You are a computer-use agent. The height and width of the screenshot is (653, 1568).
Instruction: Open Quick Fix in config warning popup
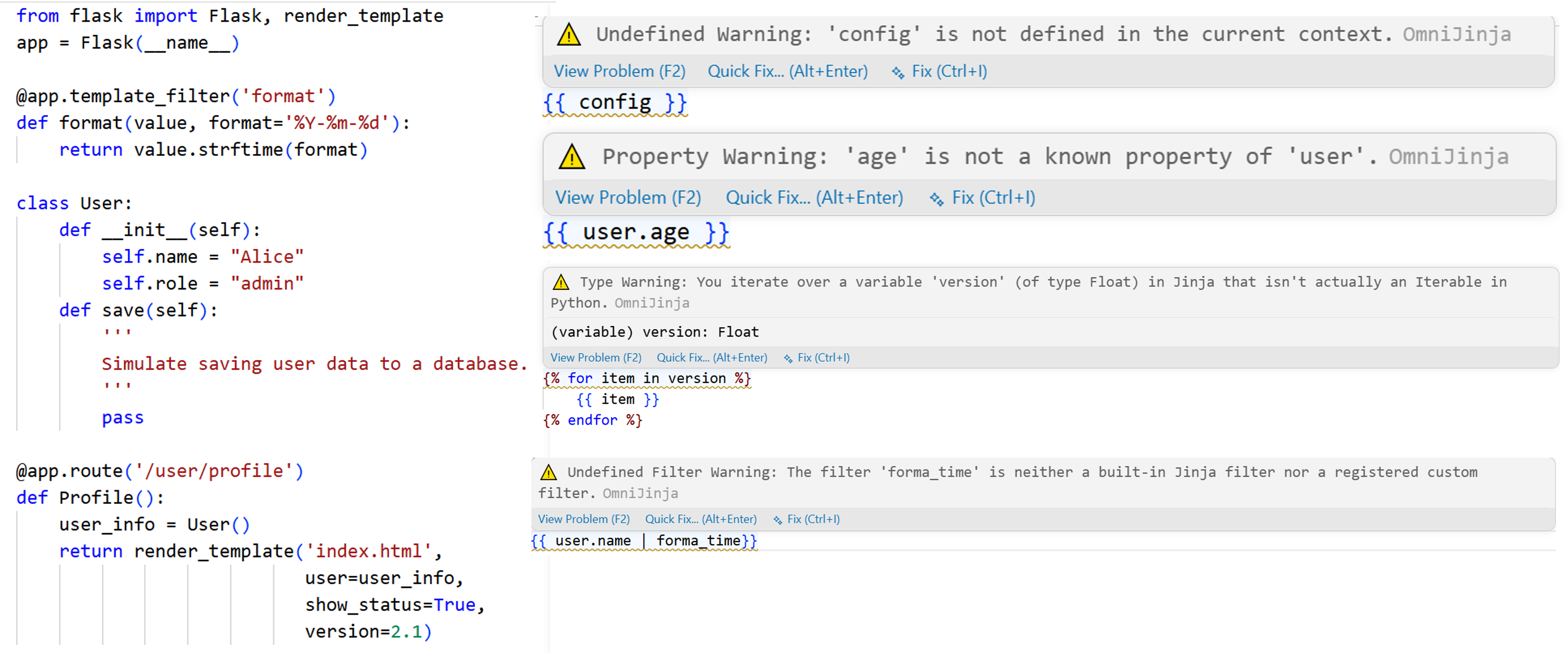pyautogui.click(x=788, y=71)
